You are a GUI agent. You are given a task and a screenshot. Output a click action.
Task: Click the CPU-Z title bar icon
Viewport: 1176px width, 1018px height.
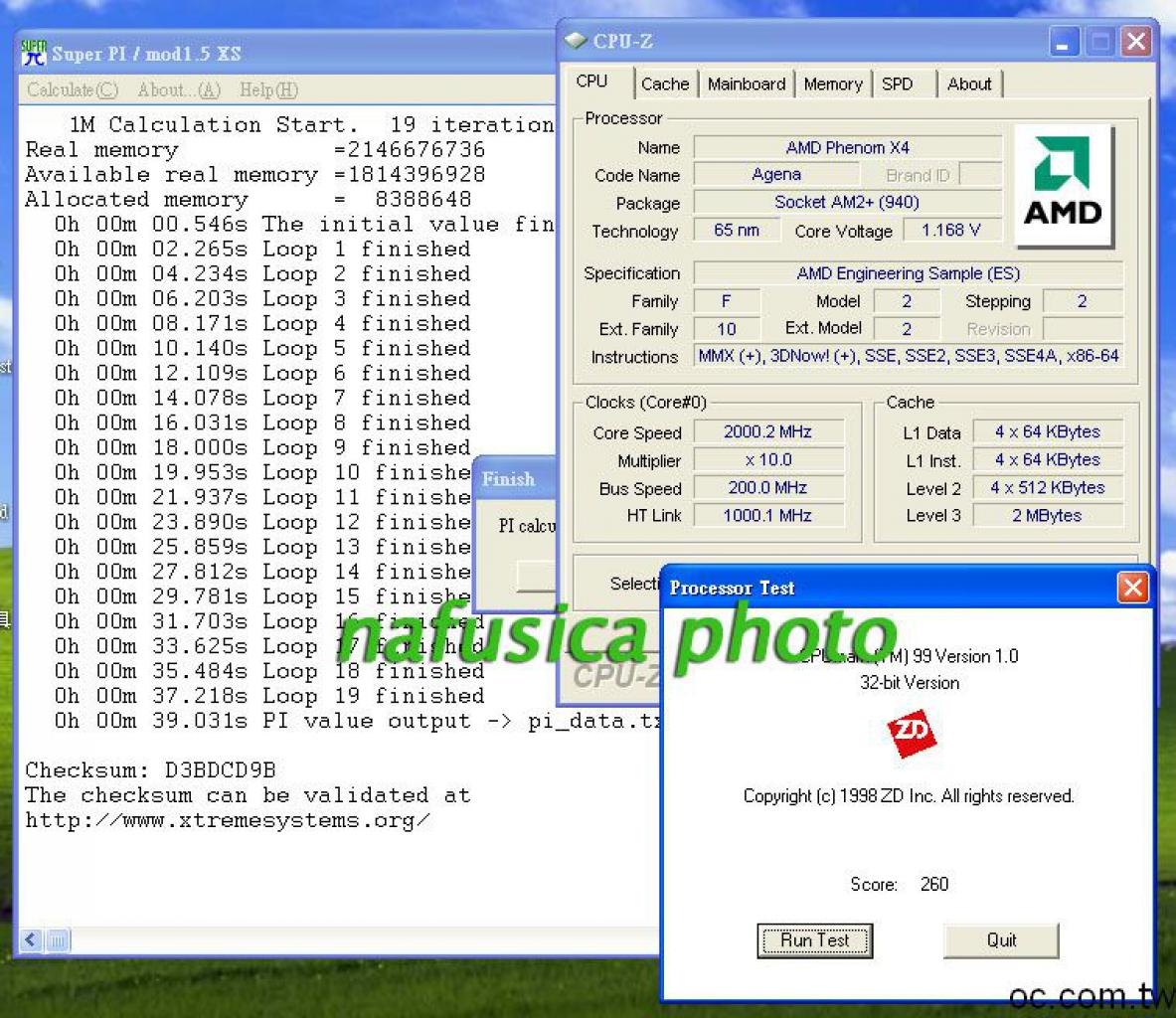tap(576, 41)
